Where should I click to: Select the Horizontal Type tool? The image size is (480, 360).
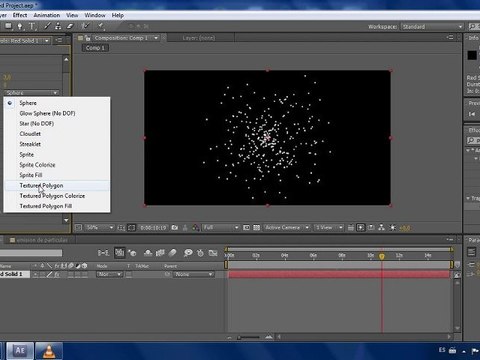pyautogui.click(x=32, y=26)
